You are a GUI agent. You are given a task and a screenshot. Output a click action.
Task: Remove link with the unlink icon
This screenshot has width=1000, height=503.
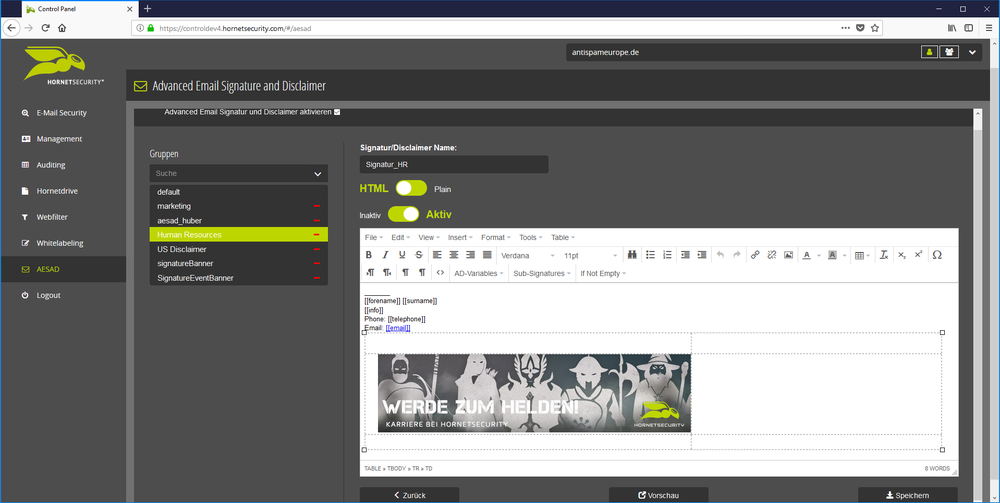(772, 255)
